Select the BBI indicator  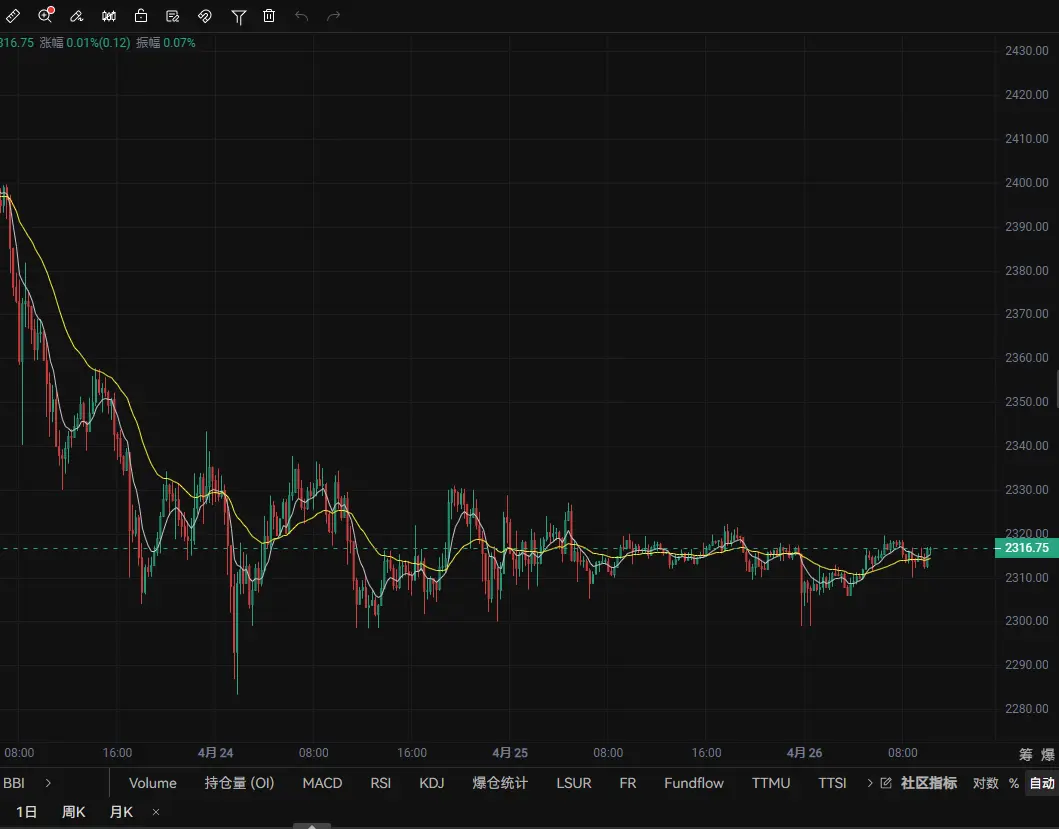(14, 783)
